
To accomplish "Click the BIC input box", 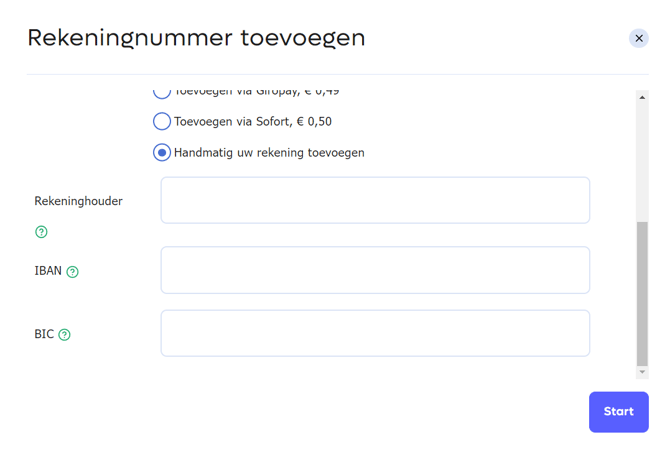I will click(375, 333).
